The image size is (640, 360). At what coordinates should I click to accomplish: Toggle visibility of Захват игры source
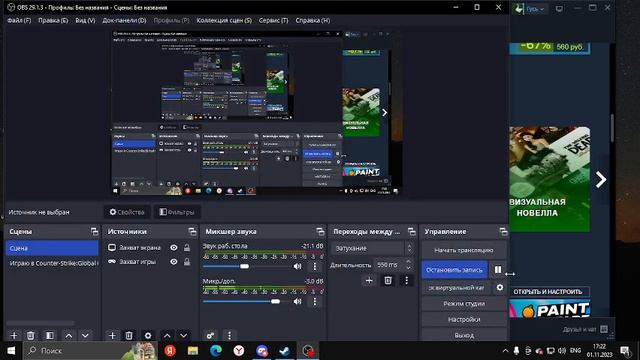(x=174, y=262)
